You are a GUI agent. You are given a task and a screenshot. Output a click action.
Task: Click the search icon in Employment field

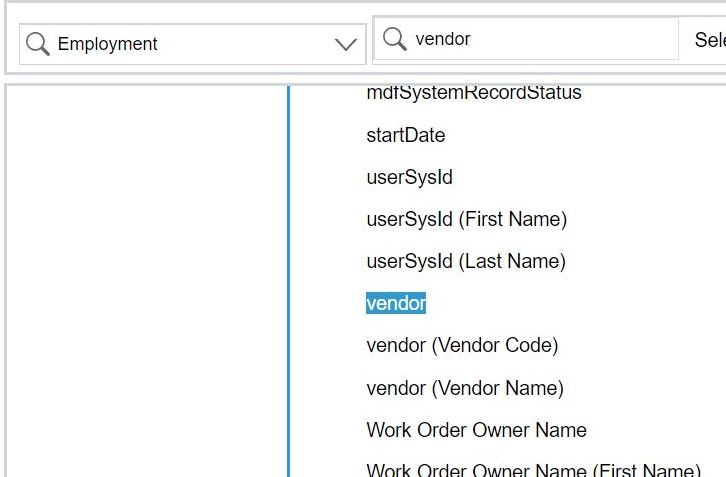coord(38,44)
